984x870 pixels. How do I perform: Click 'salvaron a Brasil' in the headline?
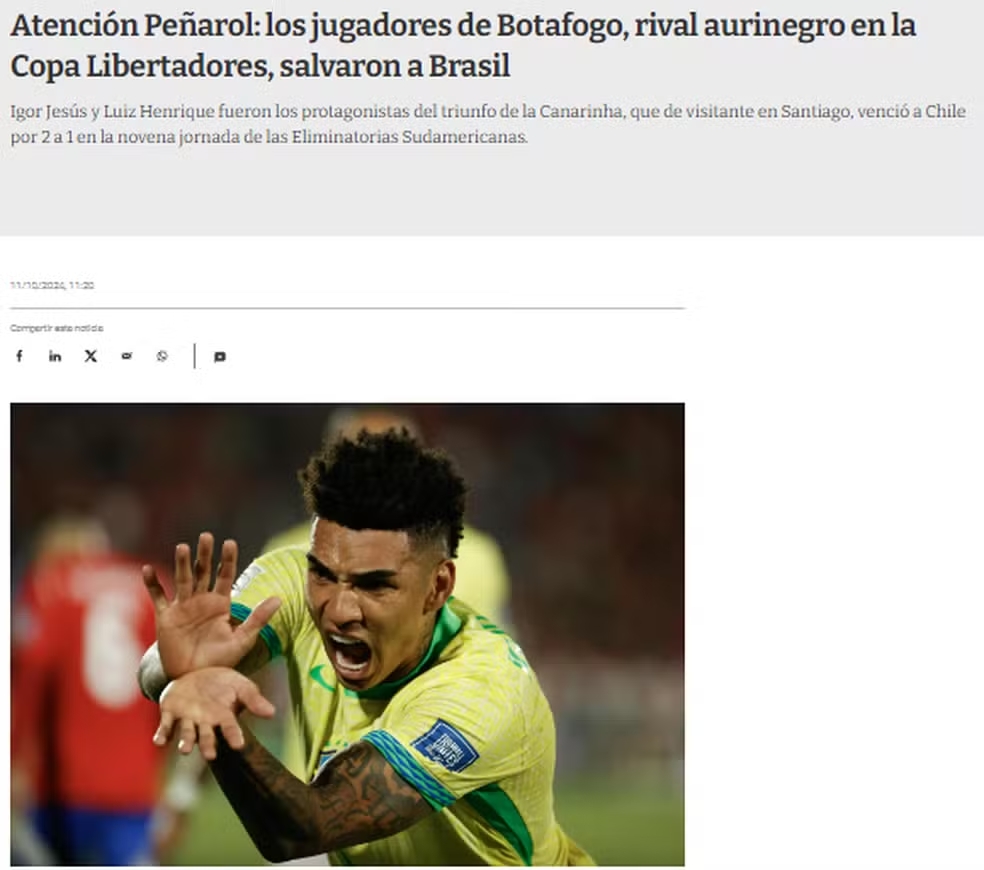395,66
